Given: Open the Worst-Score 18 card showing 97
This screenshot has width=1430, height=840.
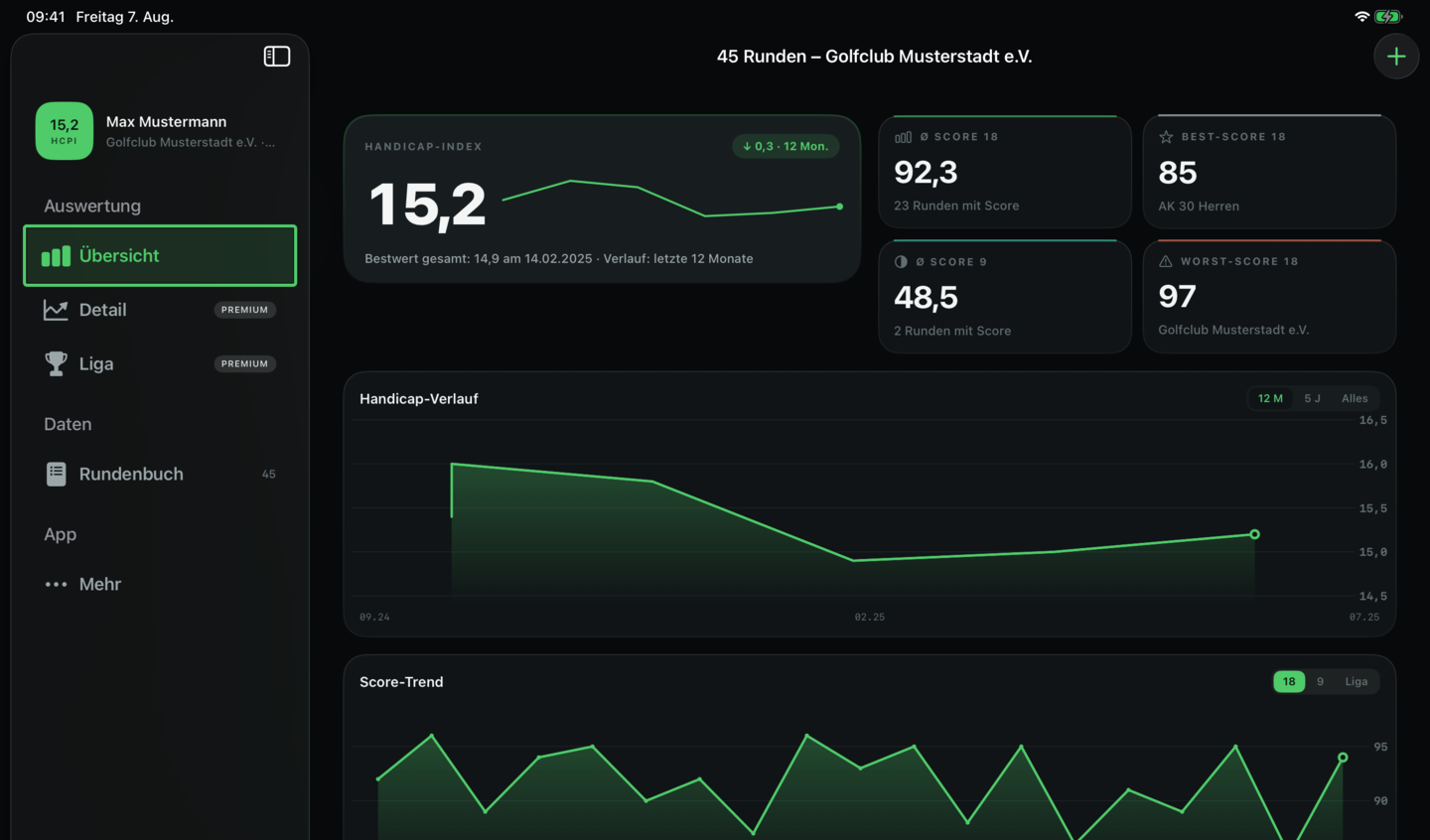Looking at the screenshot, I should pyautogui.click(x=1269, y=296).
